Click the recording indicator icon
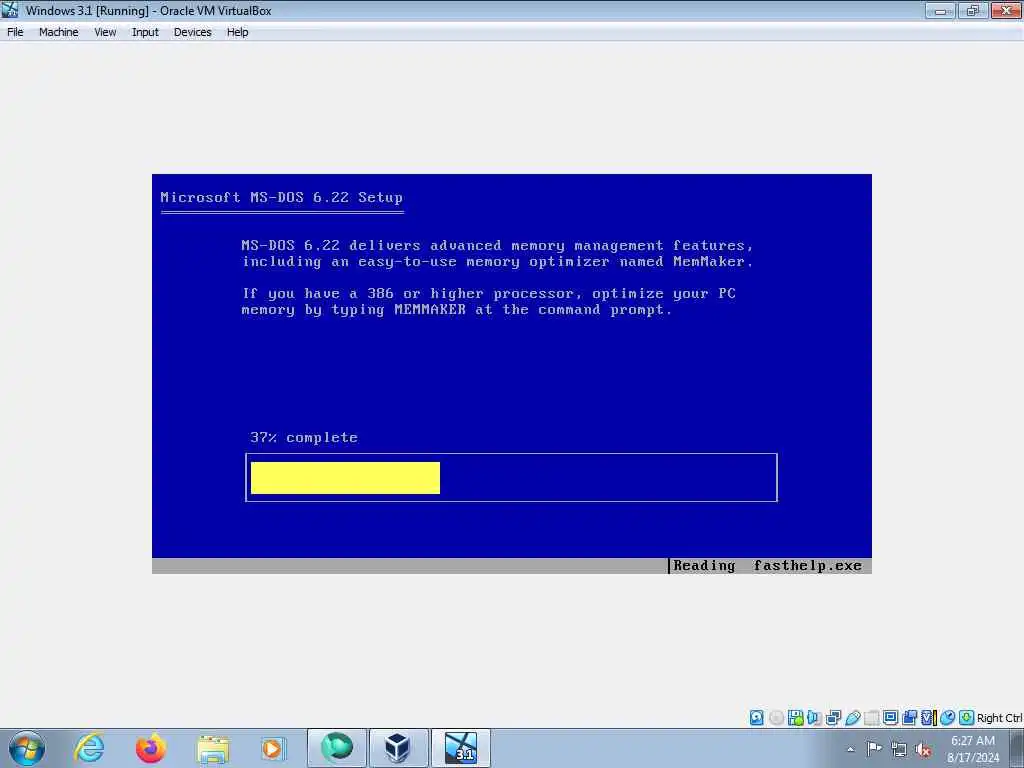Image resolution: width=1024 pixels, height=768 pixels. point(909,718)
